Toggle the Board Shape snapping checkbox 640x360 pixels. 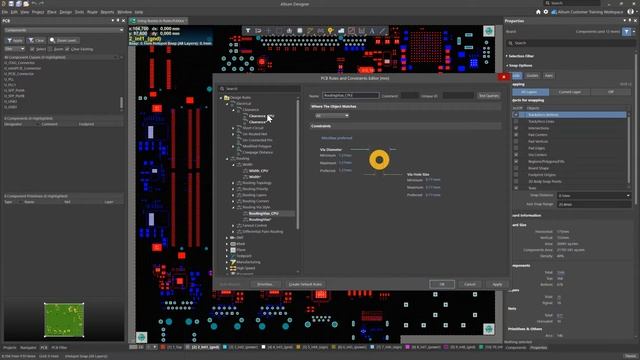click(516, 168)
